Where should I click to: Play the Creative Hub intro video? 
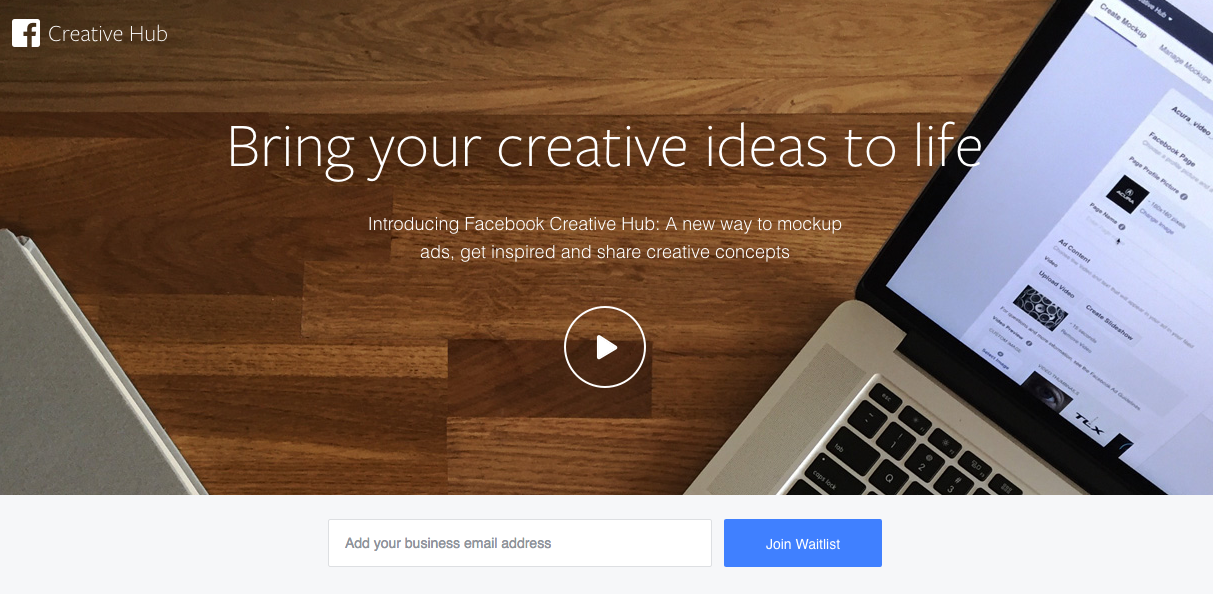click(x=605, y=347)
